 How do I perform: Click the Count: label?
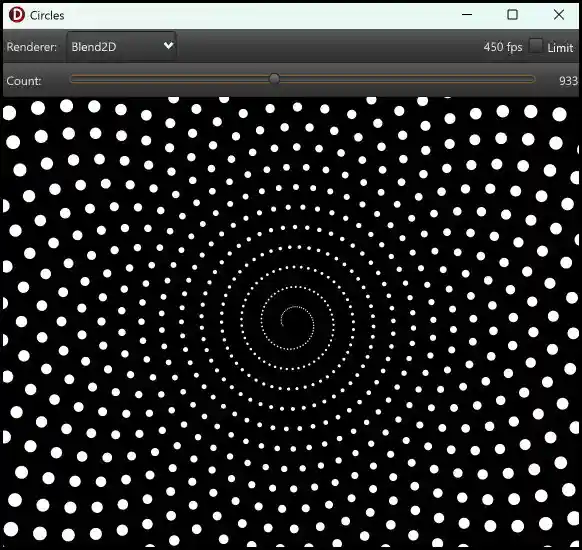pos(24,81)
